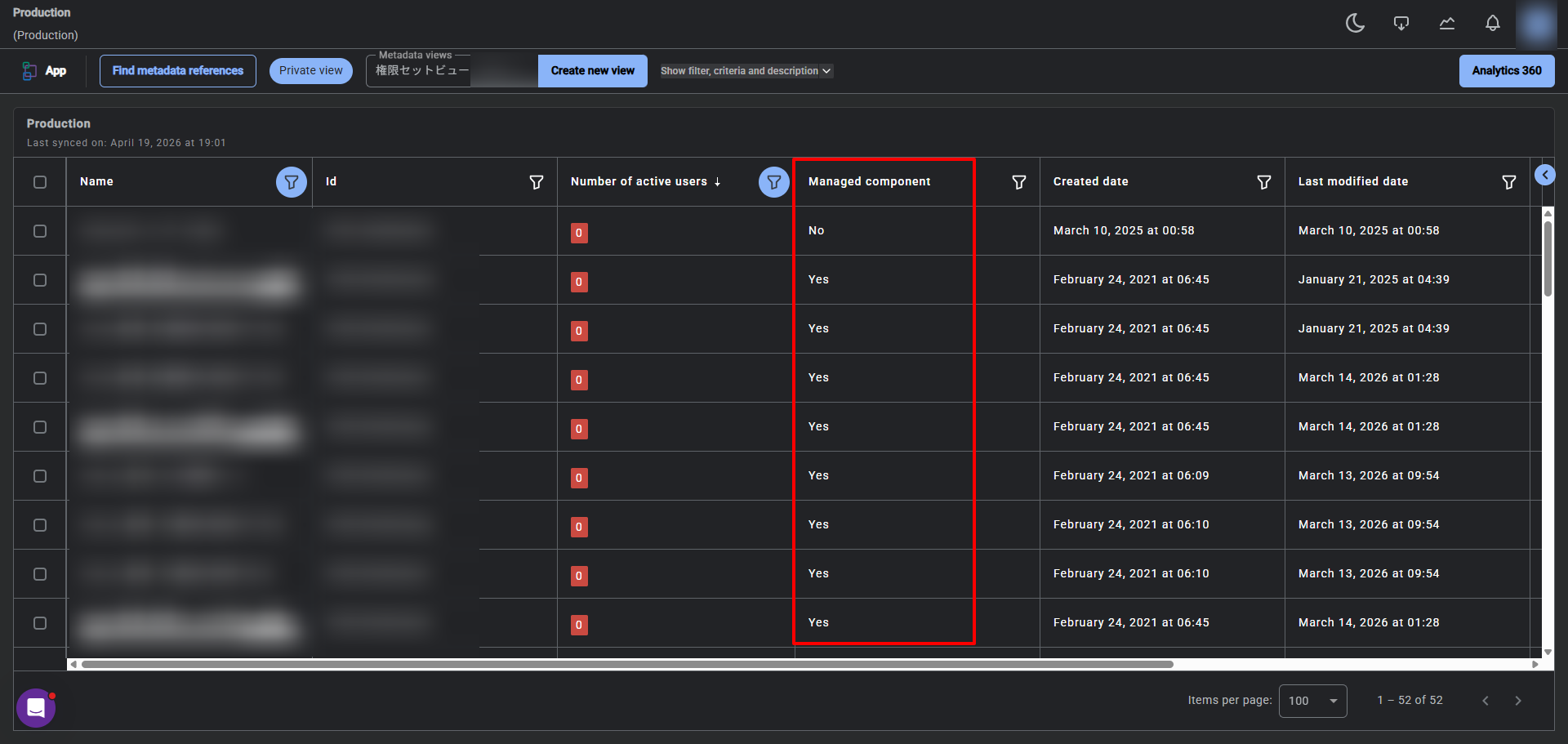Open filter on Name column
Image resolution: width=1568 pixels, height=744 pixels.
[x=291, y=182]
